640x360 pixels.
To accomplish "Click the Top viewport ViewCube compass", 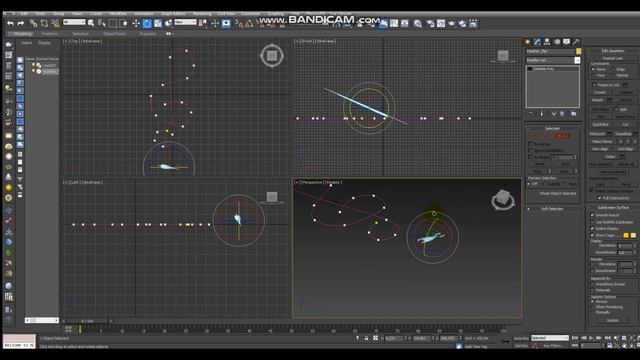I will coord(272,56).
